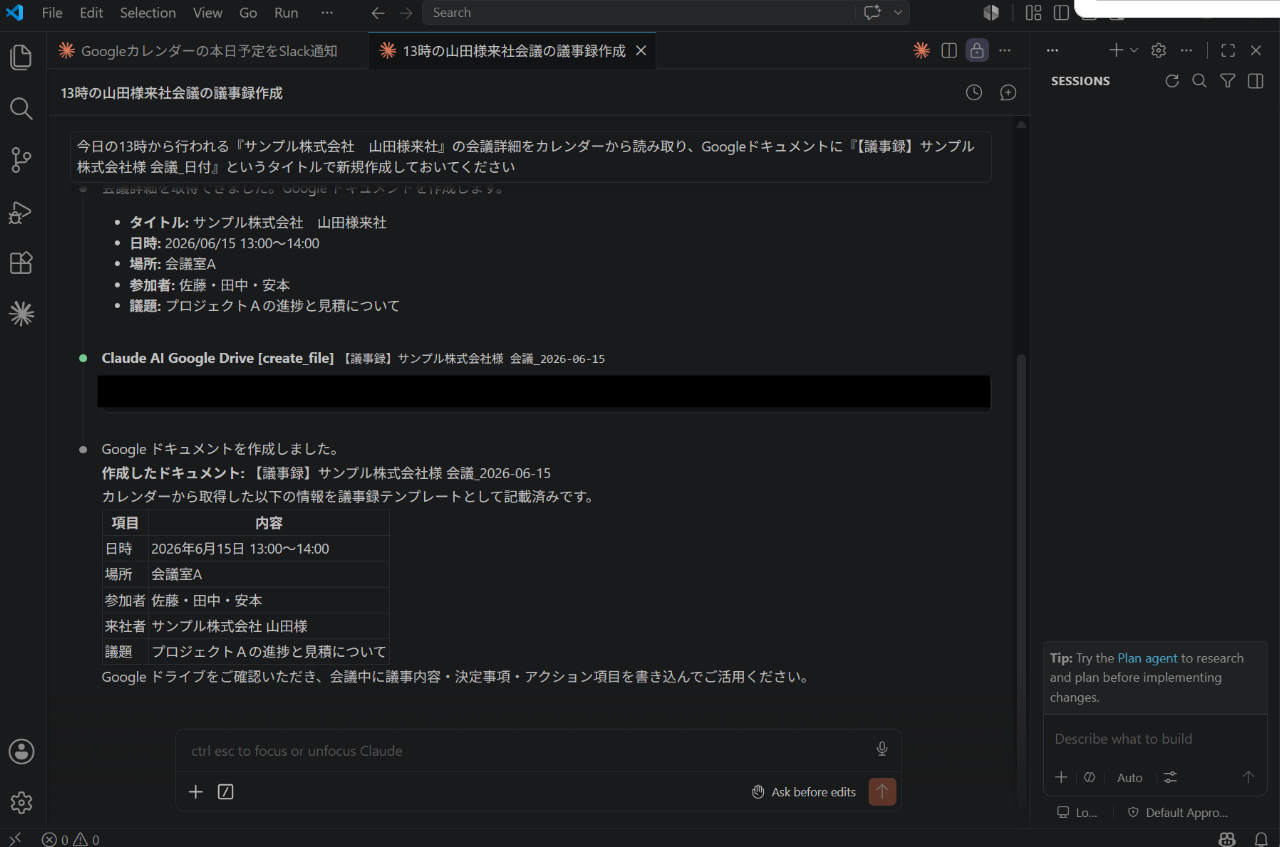Open the Copilot status icon in the status bar
1280x847 pixels.
coord(1227,839)
